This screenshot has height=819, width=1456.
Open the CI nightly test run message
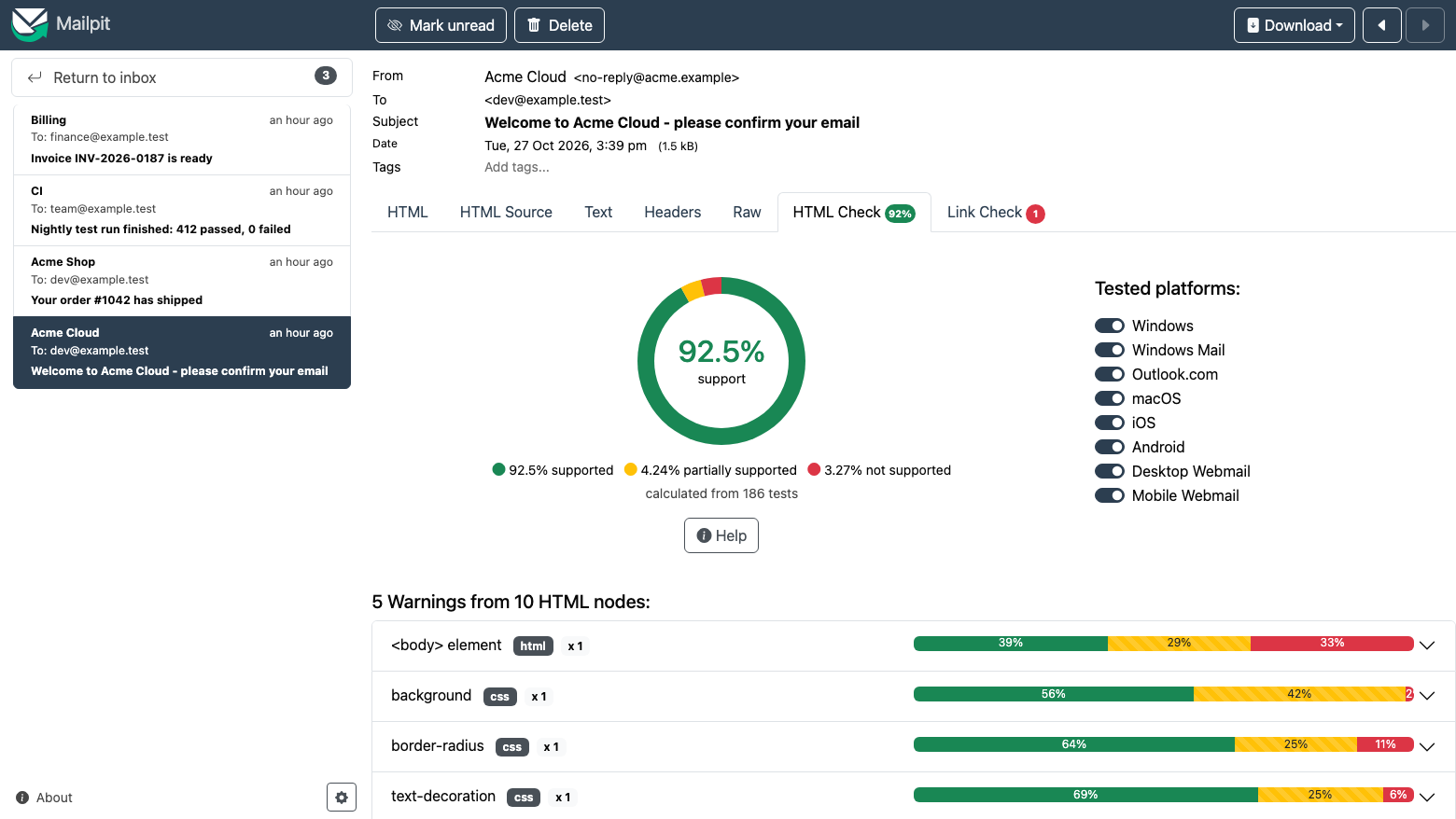tap(182, 210)
